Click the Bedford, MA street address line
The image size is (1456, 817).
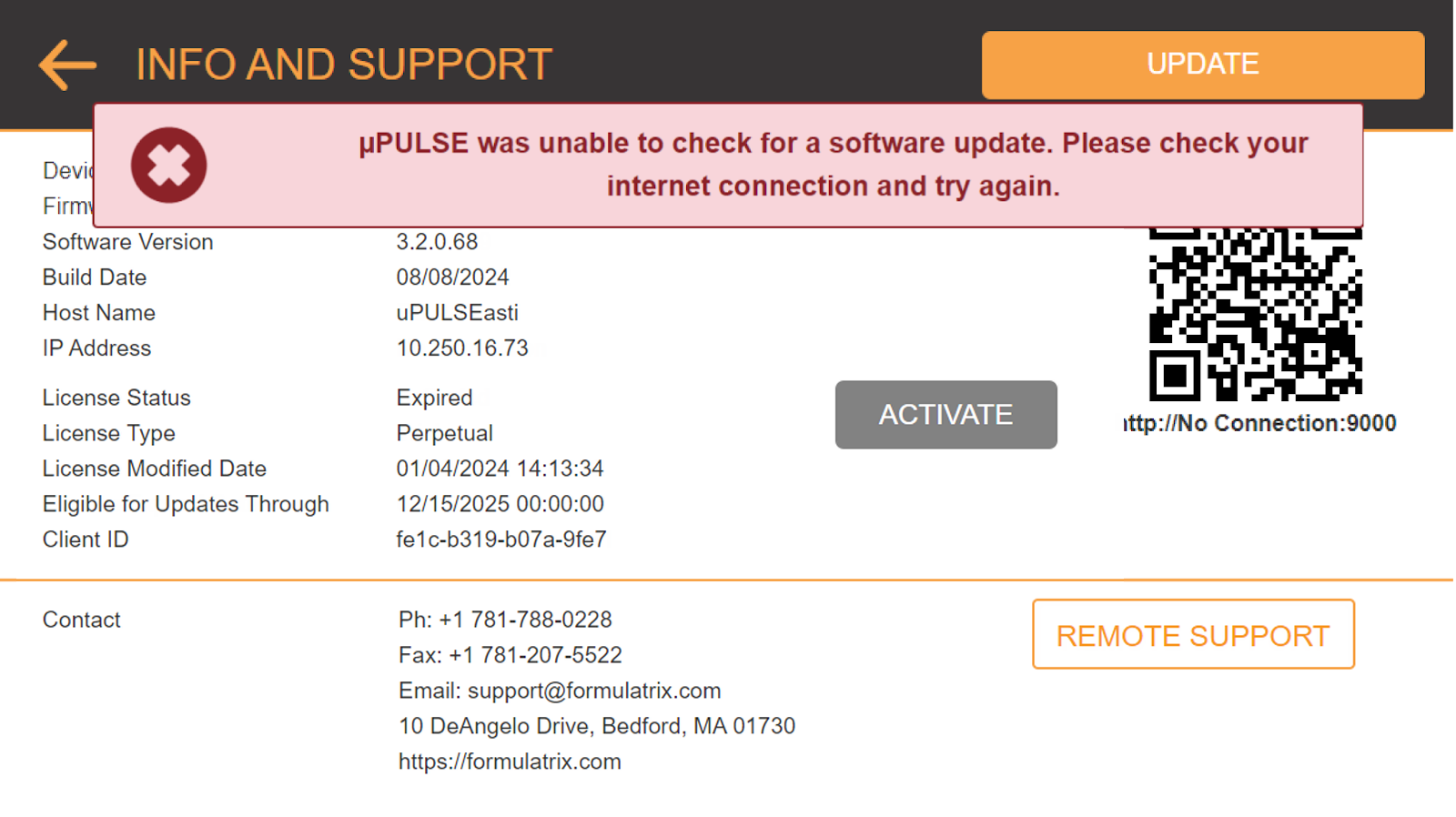click(597, 726)
